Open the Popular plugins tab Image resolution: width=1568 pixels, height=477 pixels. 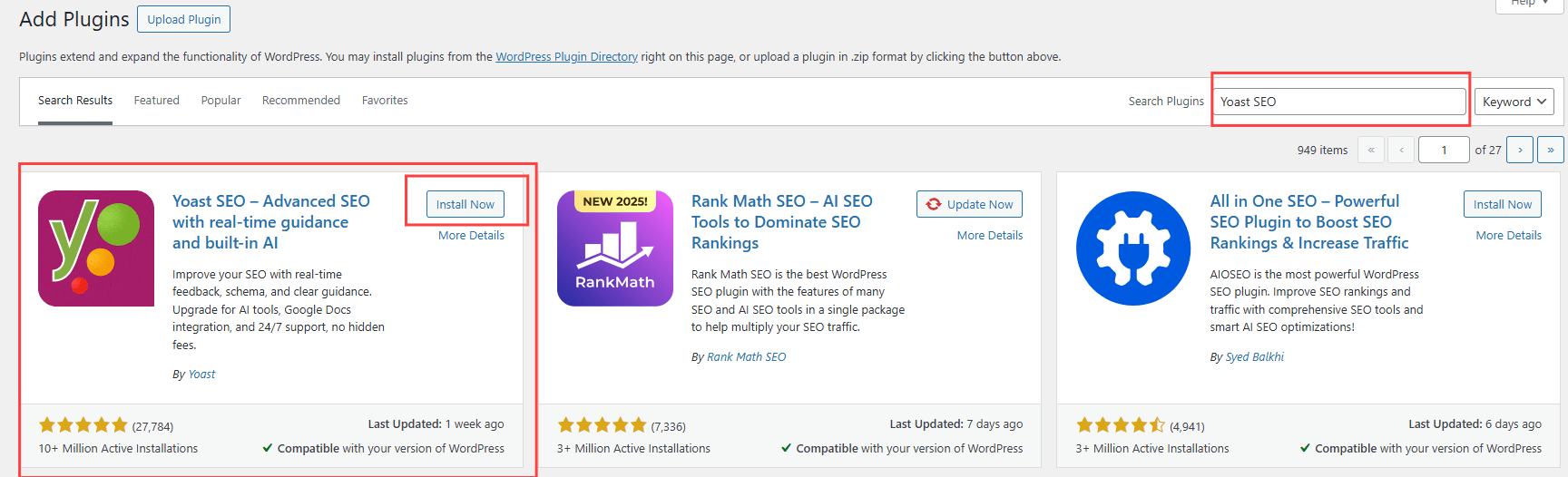tap(220, 101)
